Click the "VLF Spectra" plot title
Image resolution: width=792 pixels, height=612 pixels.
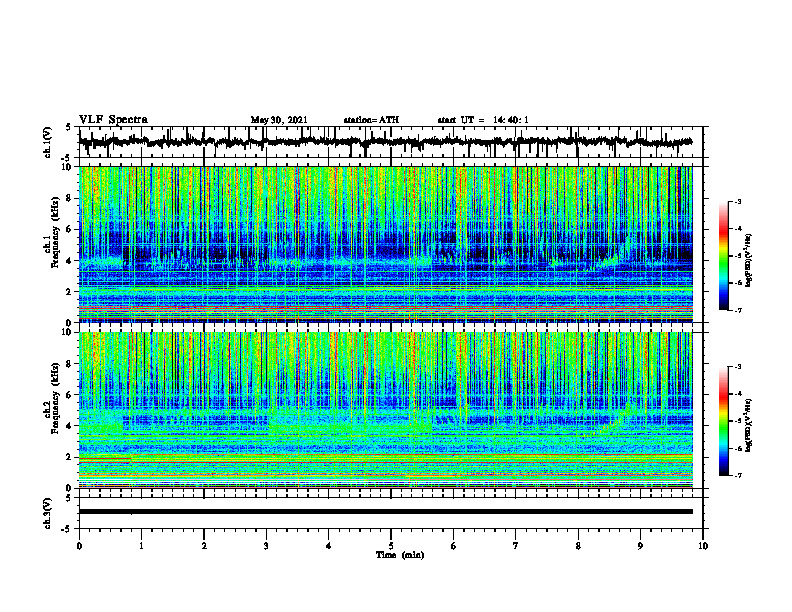(113, 120)
